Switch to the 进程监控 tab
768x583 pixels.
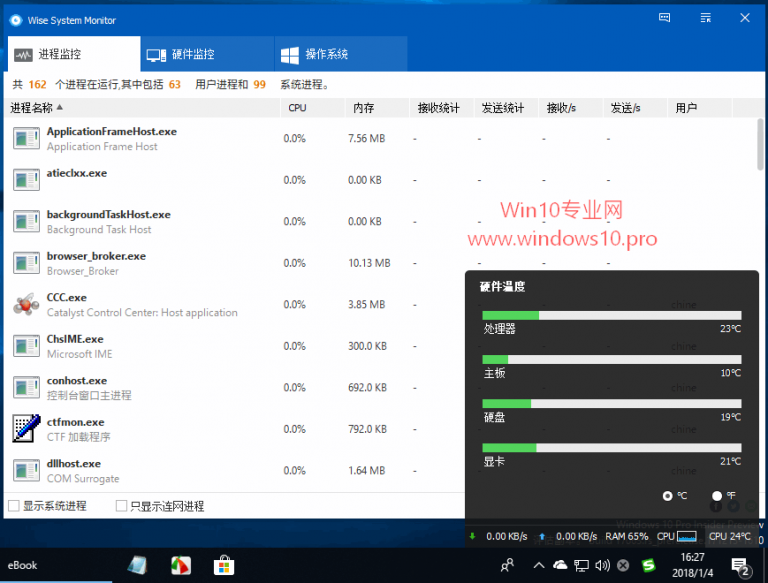74,54
